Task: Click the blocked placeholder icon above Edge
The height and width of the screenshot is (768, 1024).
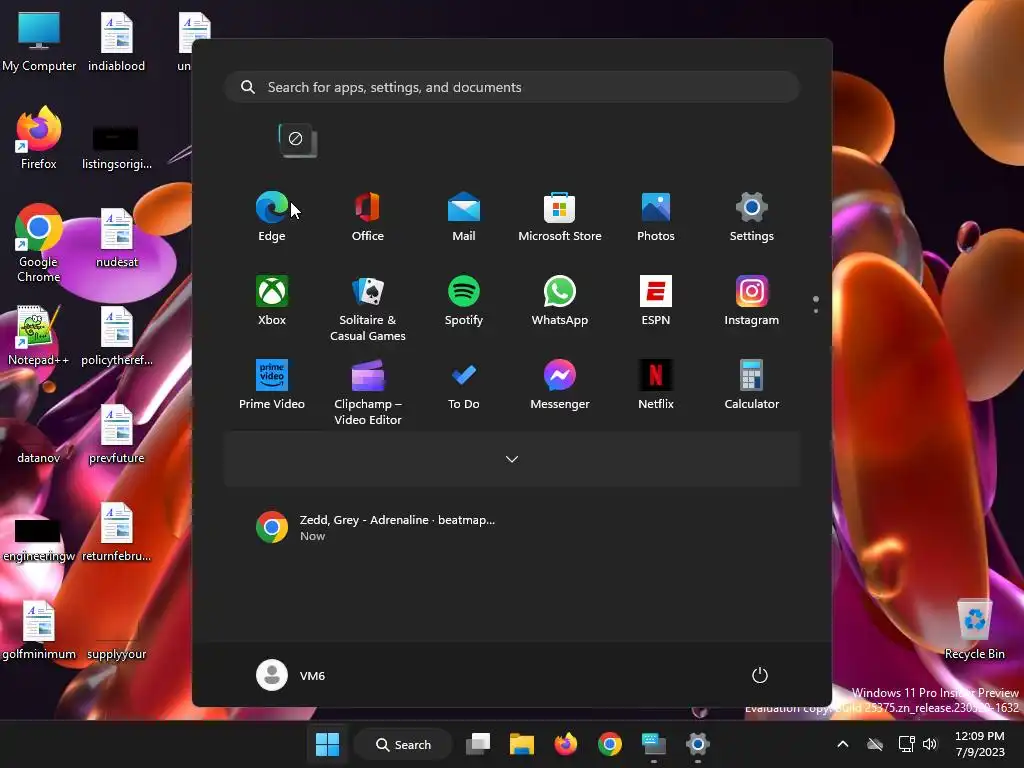Action: pos(297,140)
